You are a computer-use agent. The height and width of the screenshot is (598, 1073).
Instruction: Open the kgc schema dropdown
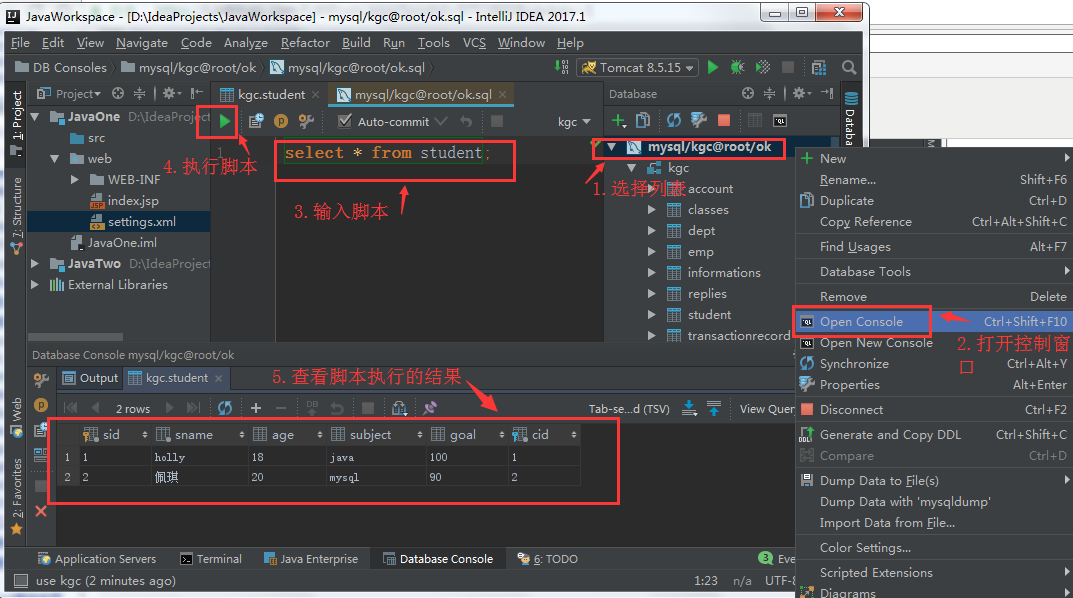(573, 122)
